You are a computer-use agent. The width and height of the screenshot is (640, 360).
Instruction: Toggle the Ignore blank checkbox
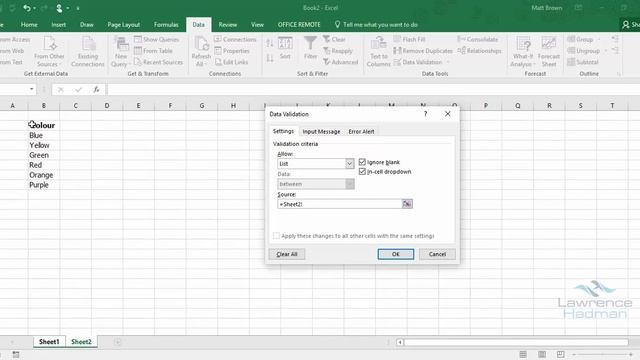pos(362,162)
